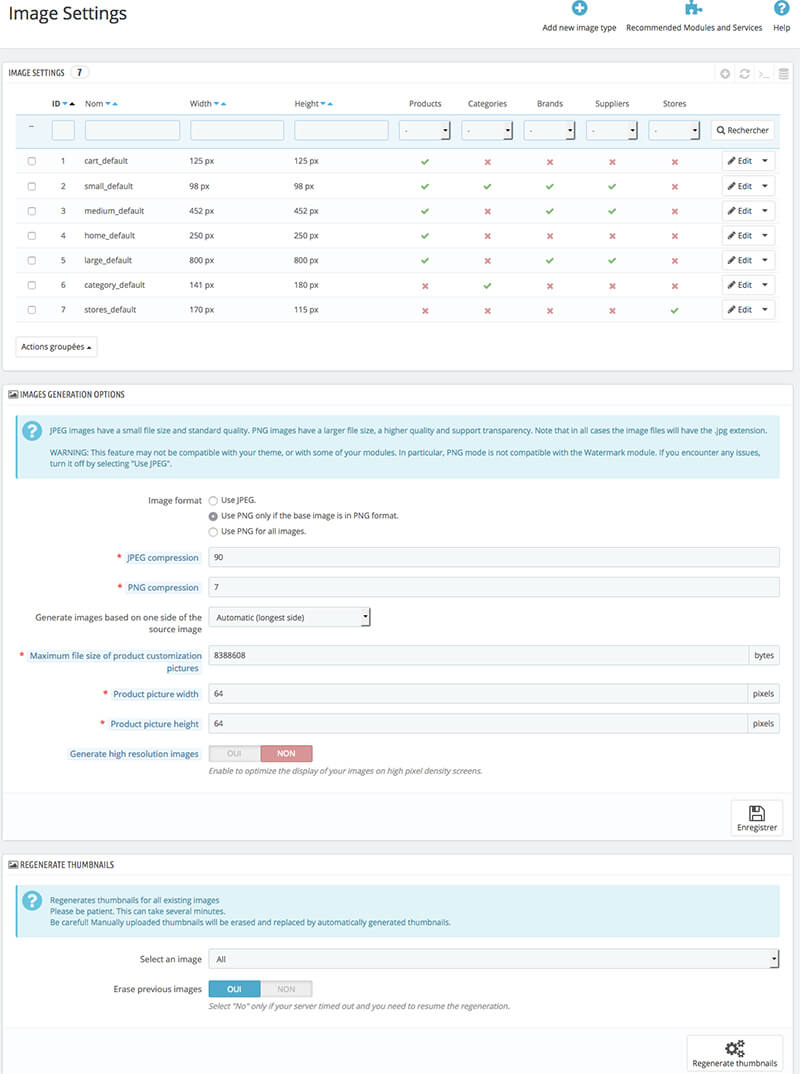Click the Categories red cross for cart_default
The height and width of the screenshot is (1074, 800).
tap(488, 162)
